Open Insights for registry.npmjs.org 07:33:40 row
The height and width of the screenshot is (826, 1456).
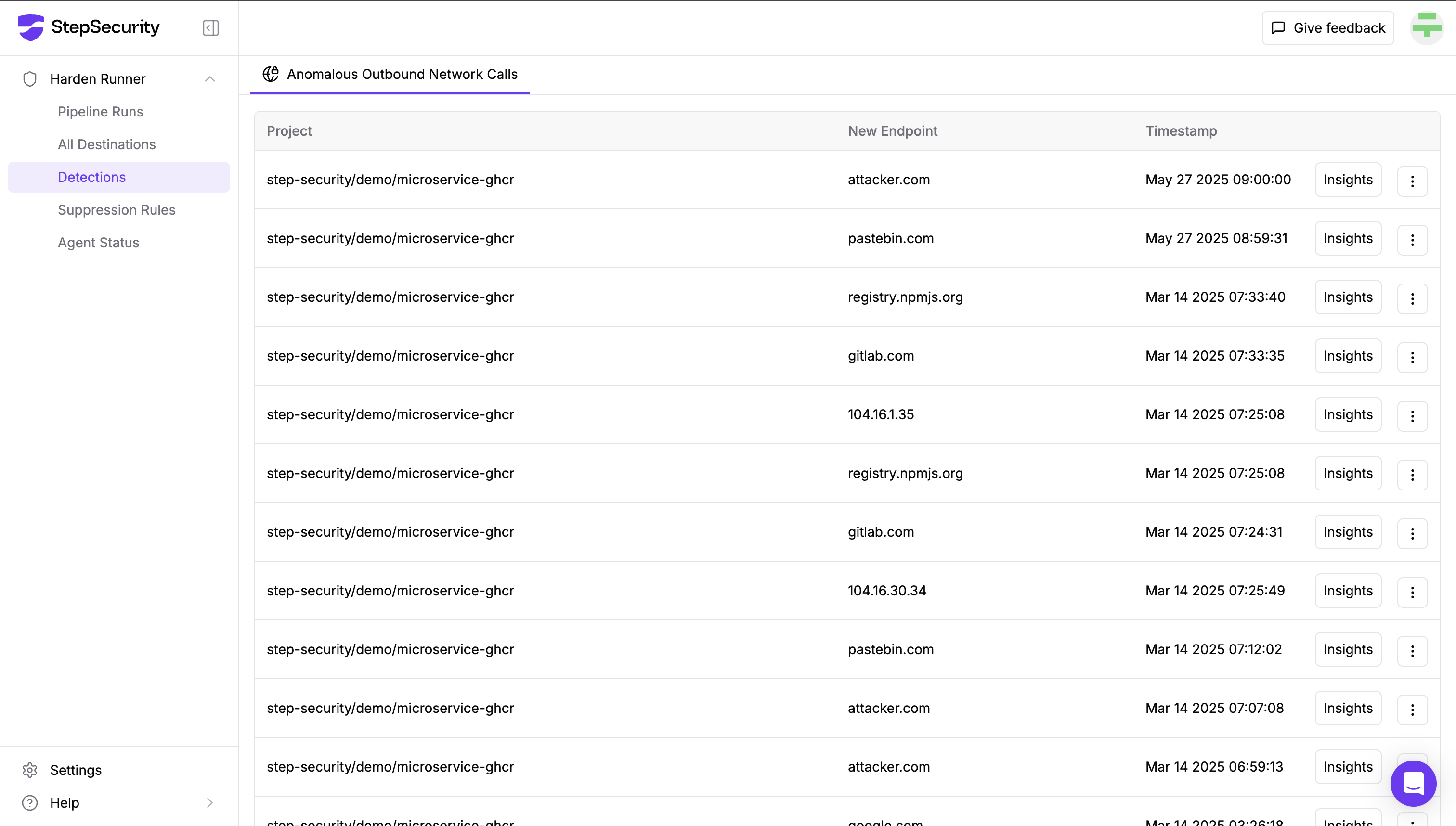point(1348,297)
